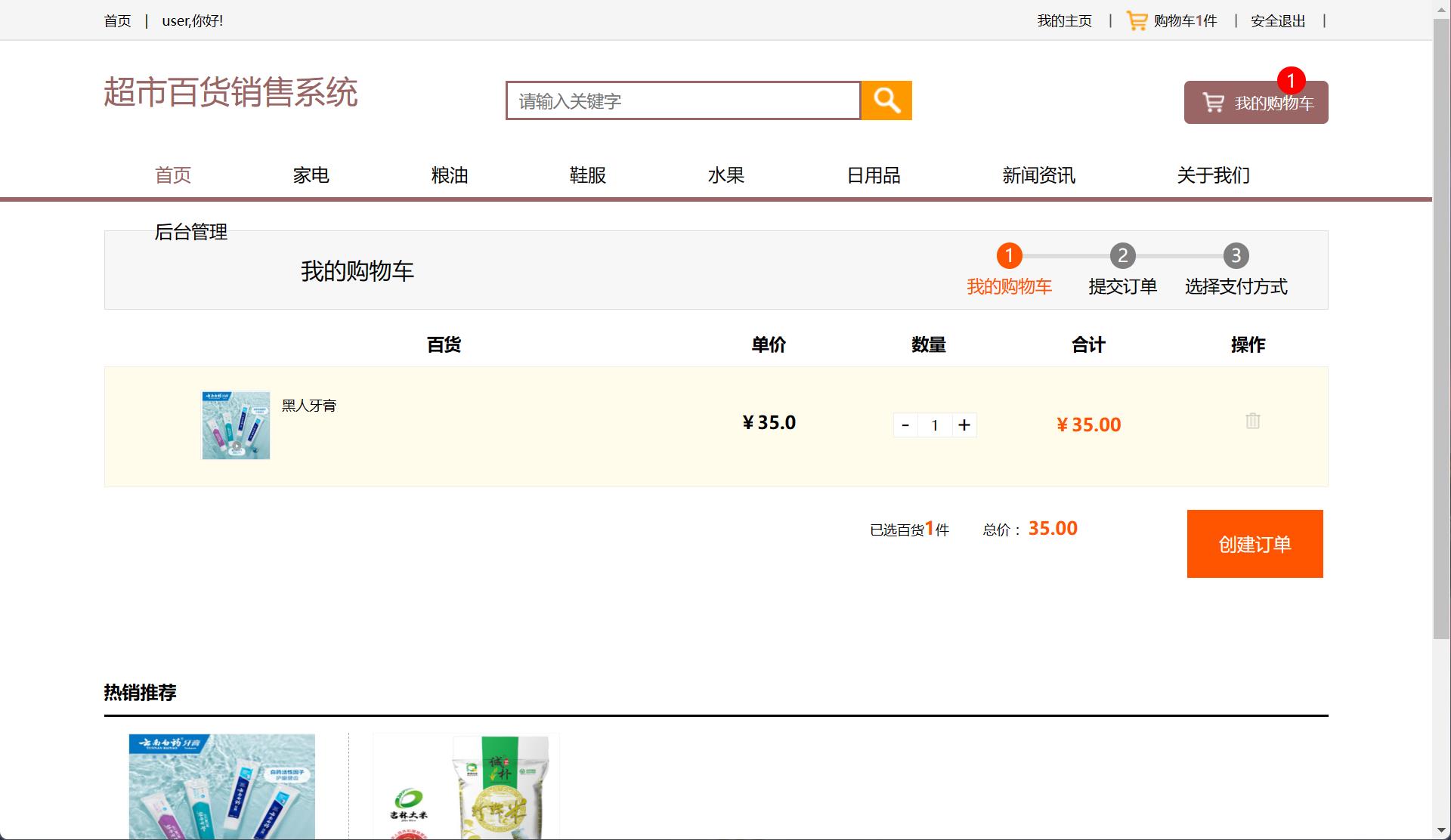Click the search magnifier icon
Screen dimensions: 1451x840
point(886,100)
